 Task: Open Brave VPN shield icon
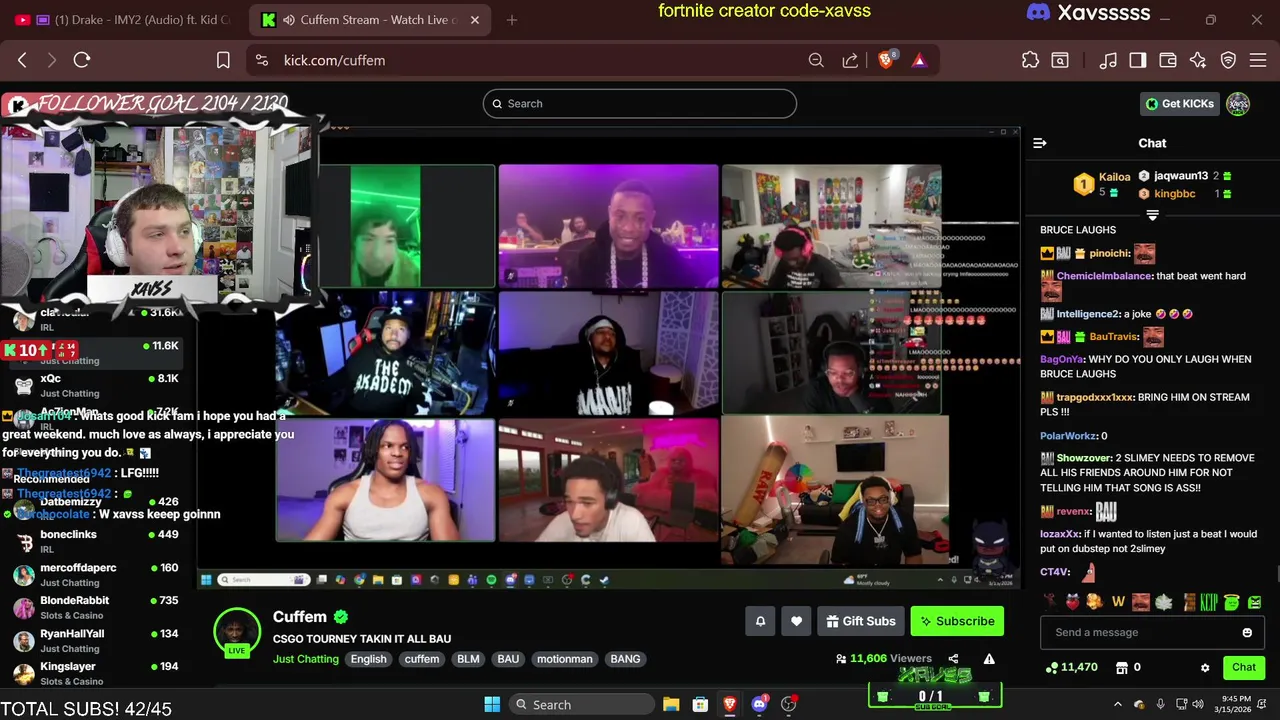pos(1229,60)
